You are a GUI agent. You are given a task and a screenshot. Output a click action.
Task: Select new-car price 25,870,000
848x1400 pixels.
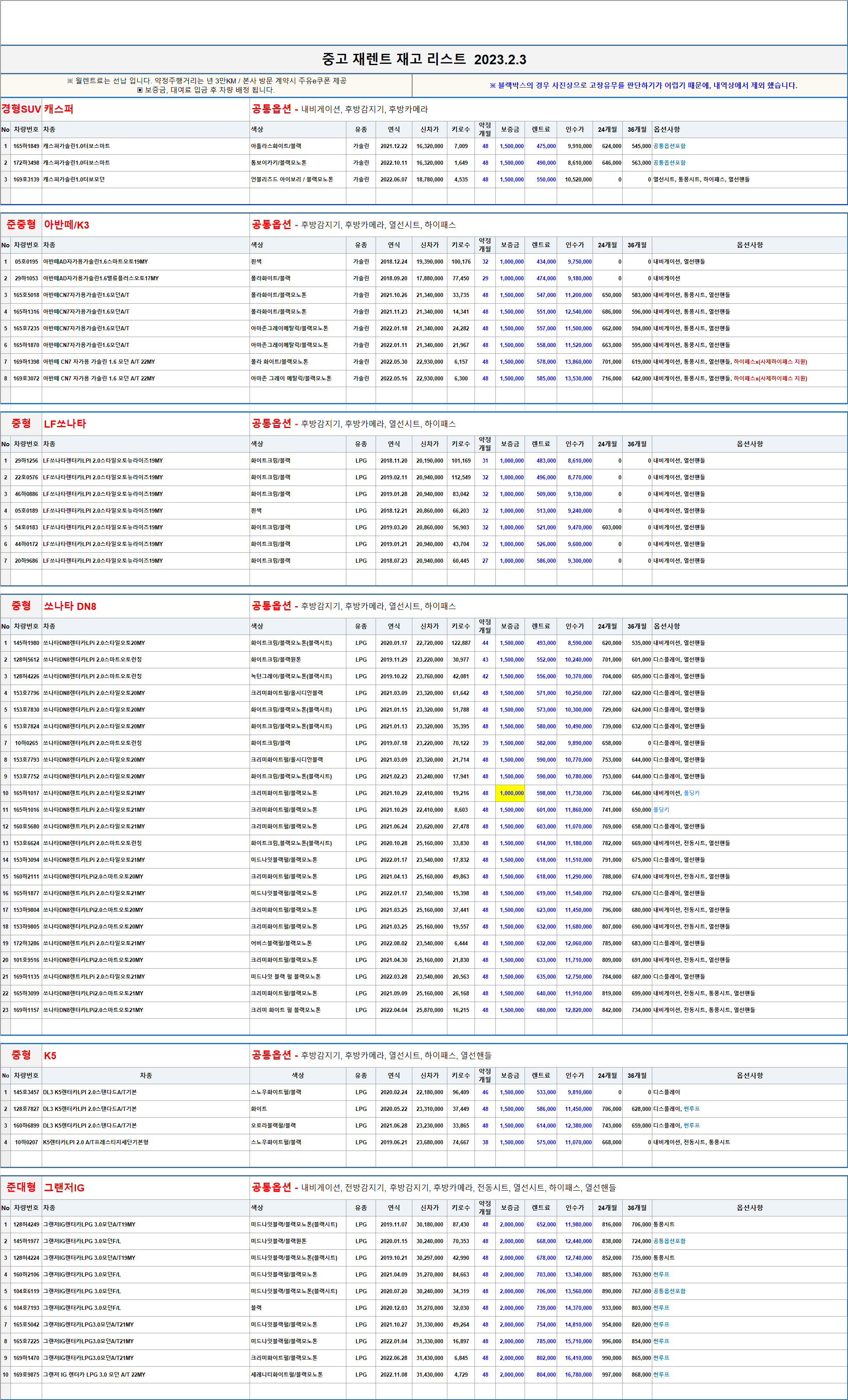[430, 1010]
